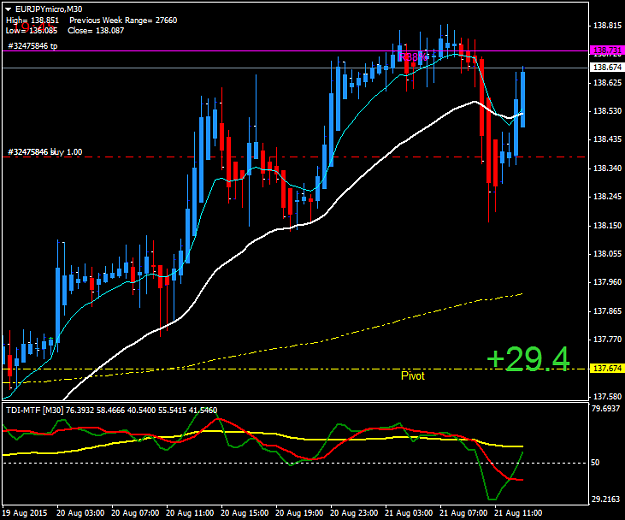This screenshot has height=520, width=625.
Task: Click the 21 Aug 11:00 time label
Action: pos(518,513)
